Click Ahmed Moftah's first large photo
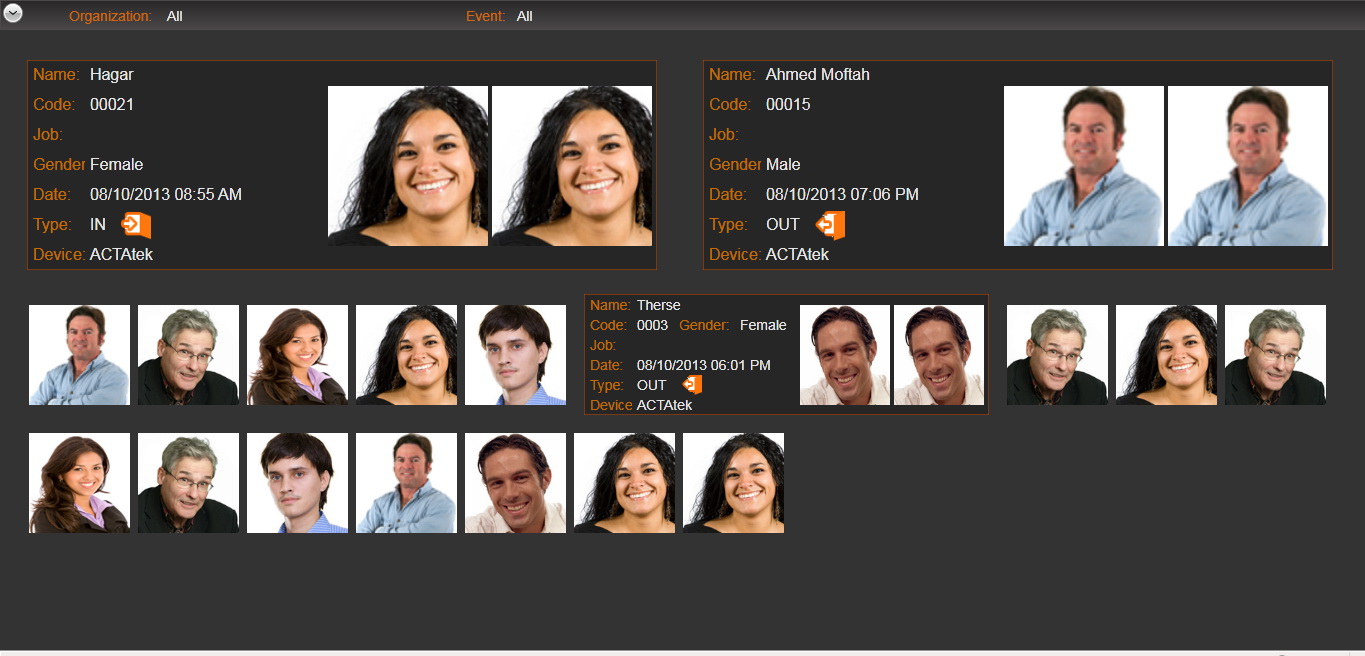The image size is (1365, 656). tap(1084, 166)
